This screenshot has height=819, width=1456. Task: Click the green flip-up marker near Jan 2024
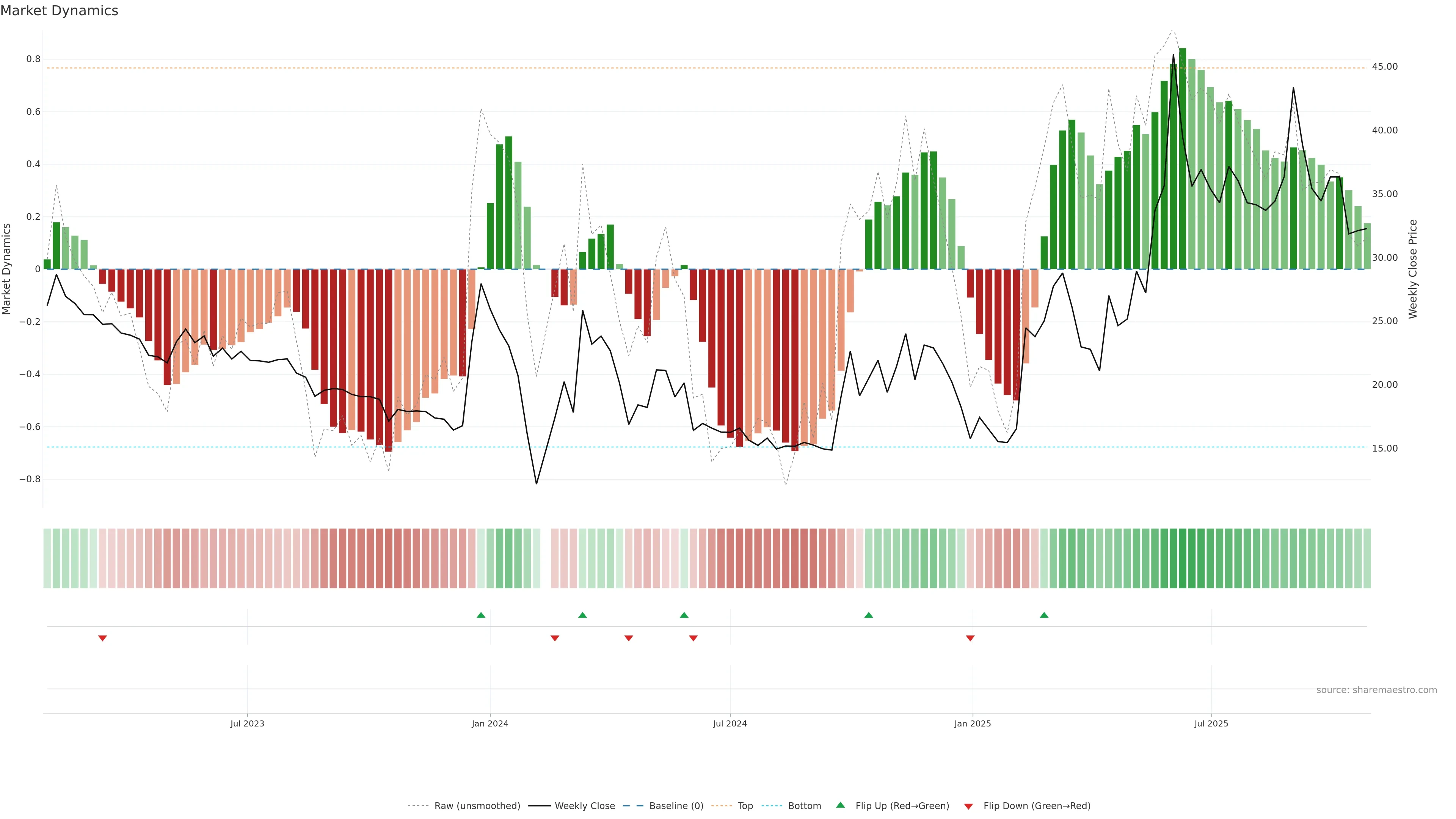pos(481,615)
